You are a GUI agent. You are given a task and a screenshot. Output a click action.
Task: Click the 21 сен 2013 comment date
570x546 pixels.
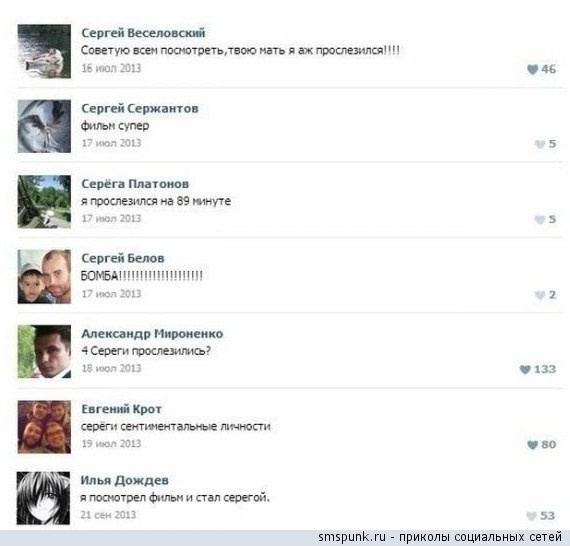pos(108,515)
